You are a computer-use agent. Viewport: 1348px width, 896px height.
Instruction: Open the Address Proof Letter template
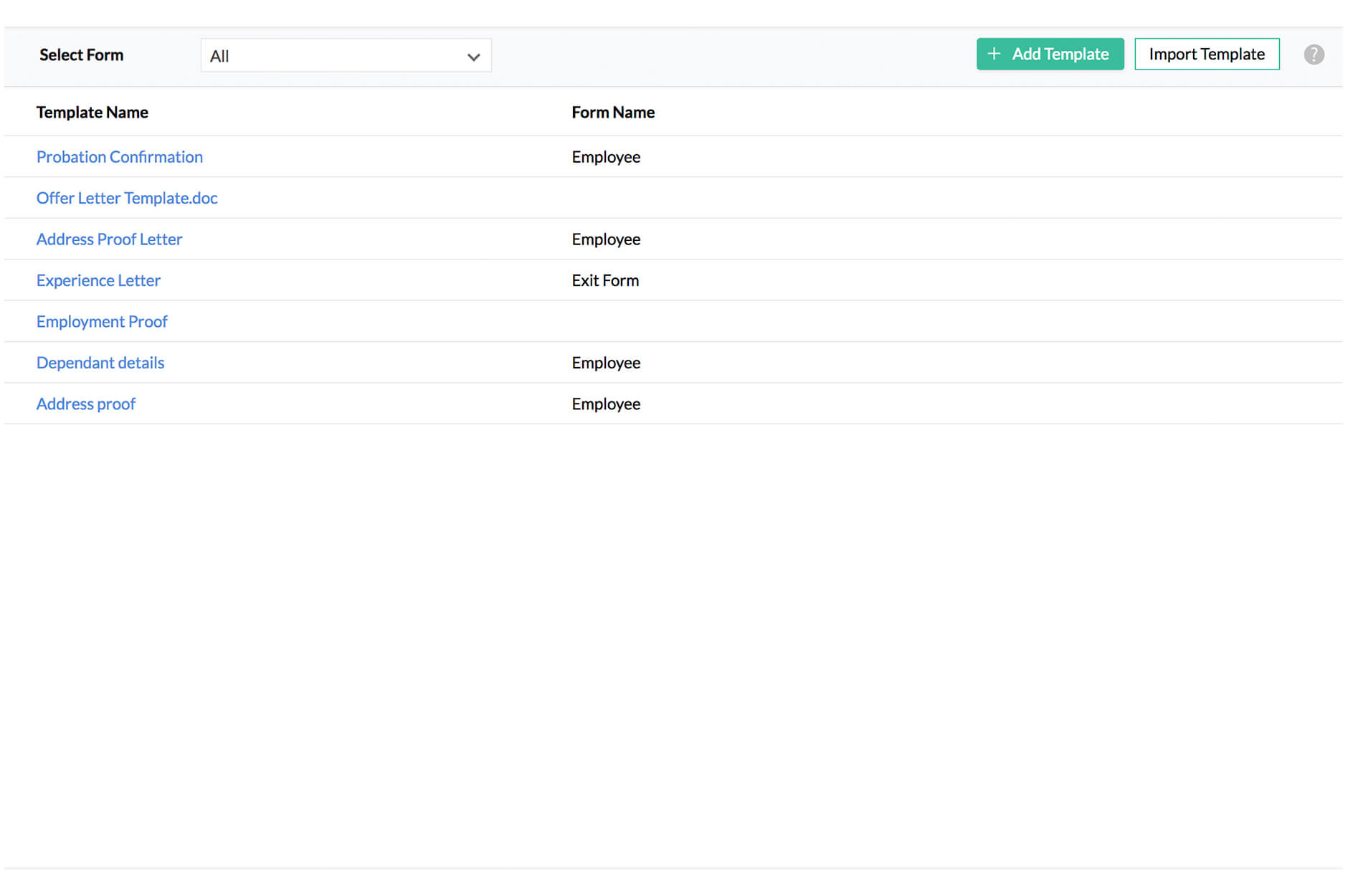coord(109,239)
